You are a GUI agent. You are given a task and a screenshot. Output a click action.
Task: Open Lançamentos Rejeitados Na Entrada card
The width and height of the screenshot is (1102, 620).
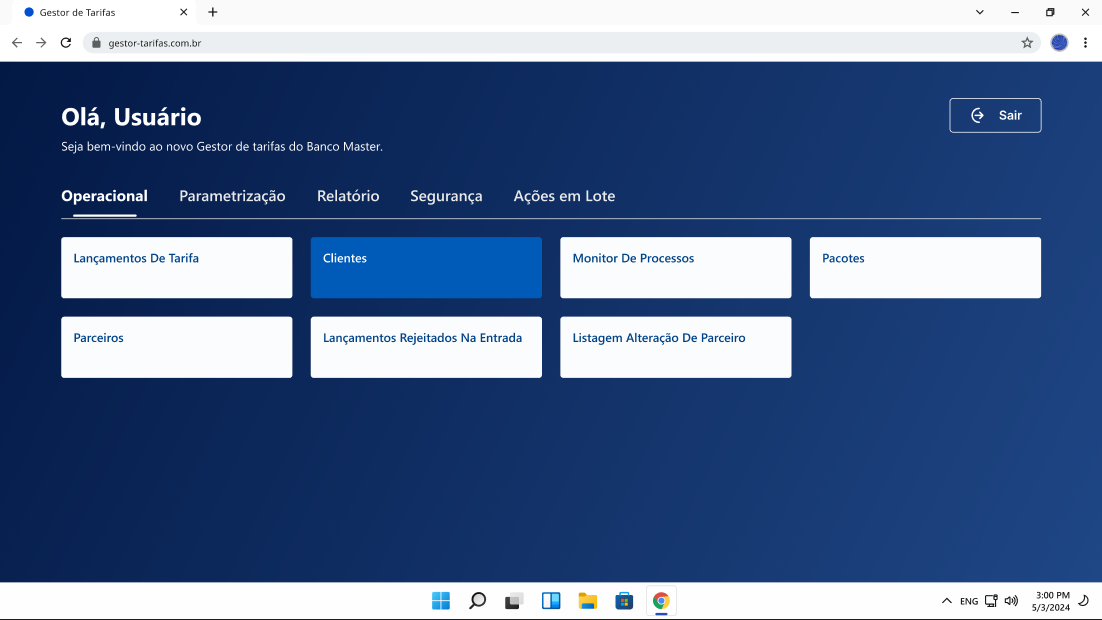pyautogui.click(x=426, y=347)
